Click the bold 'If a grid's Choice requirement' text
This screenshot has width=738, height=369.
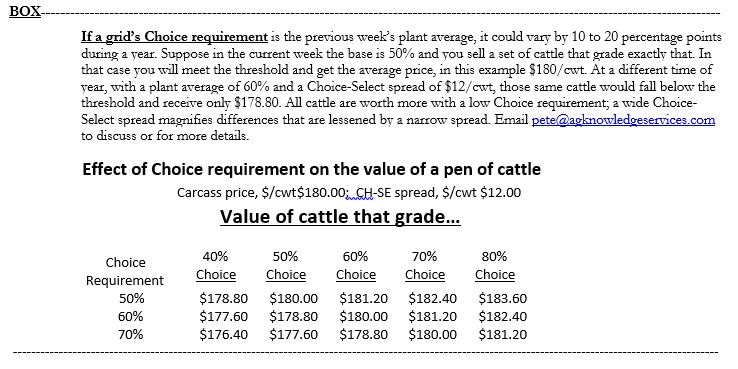pos(175,37)
